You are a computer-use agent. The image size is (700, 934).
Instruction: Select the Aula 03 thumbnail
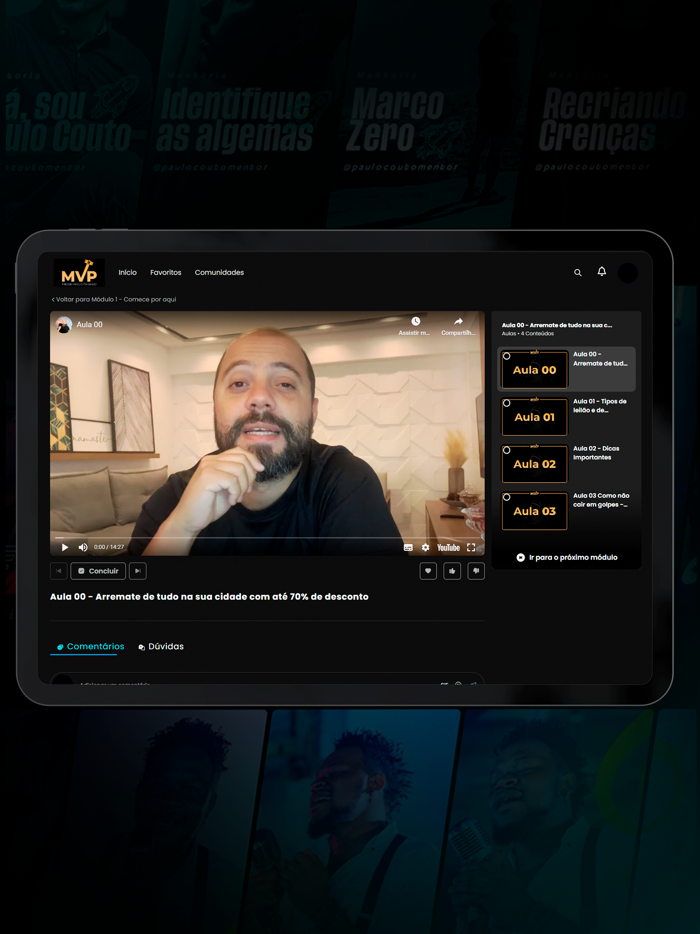click(534, 511)
